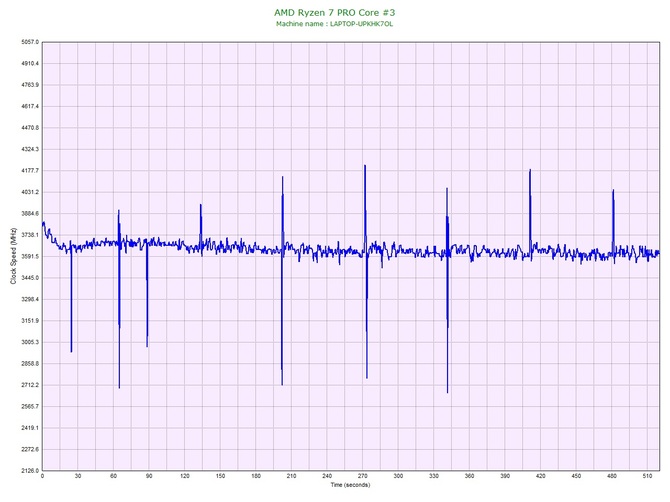Click the chart title 'AMD Ryzen 7 PRO Core #3'

coord(335,12)
